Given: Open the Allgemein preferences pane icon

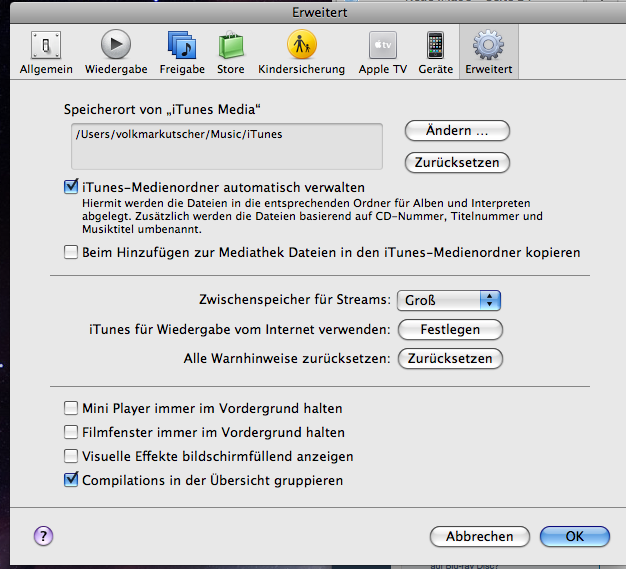Looking at the screenshot, I should click(x=46, y=45).
